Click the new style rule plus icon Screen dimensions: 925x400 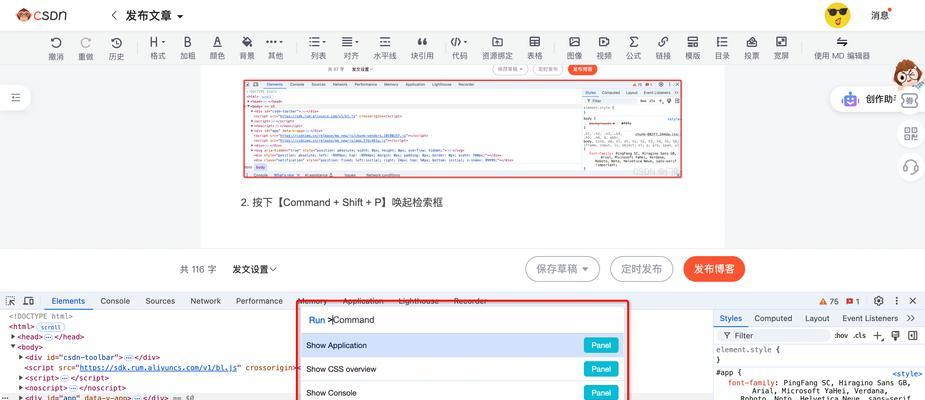pos(878,336)
